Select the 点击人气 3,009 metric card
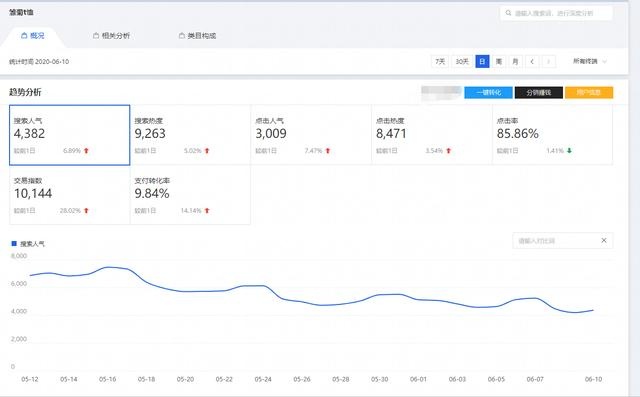The image size is (640, 397). (311, 135)
